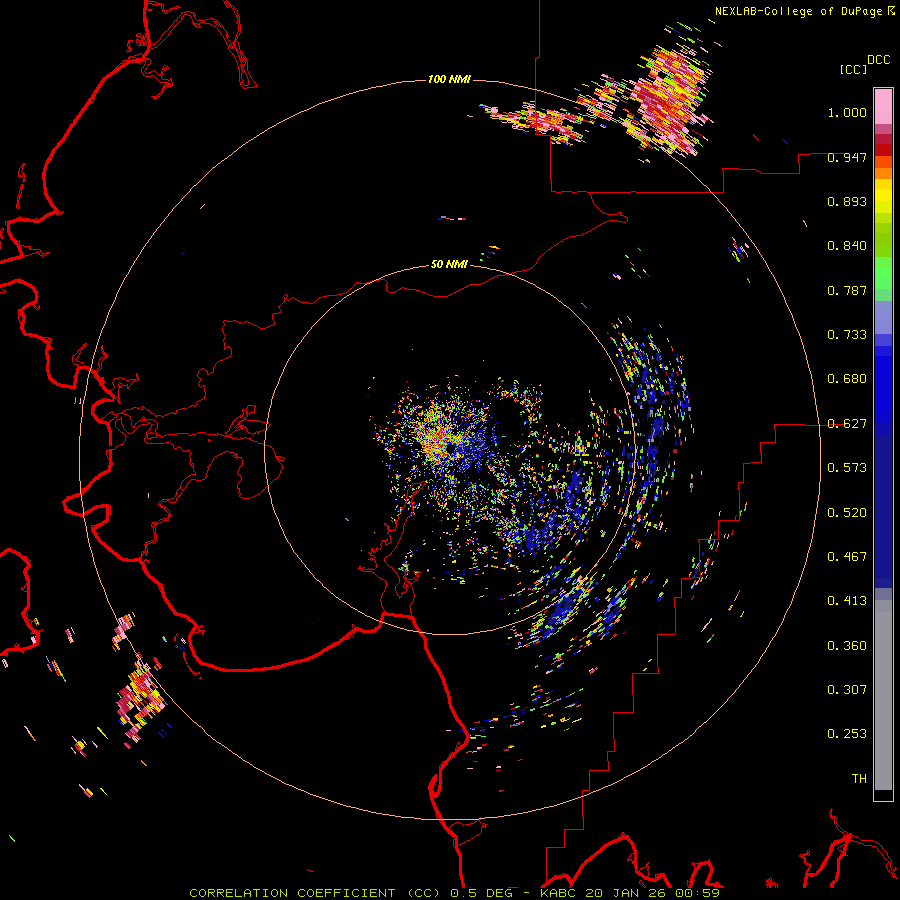The height and width of the screenshot is (900, 900).
Task: Select the 0.840 legend value
Action: pyautogui.click(x=847, y=246)
